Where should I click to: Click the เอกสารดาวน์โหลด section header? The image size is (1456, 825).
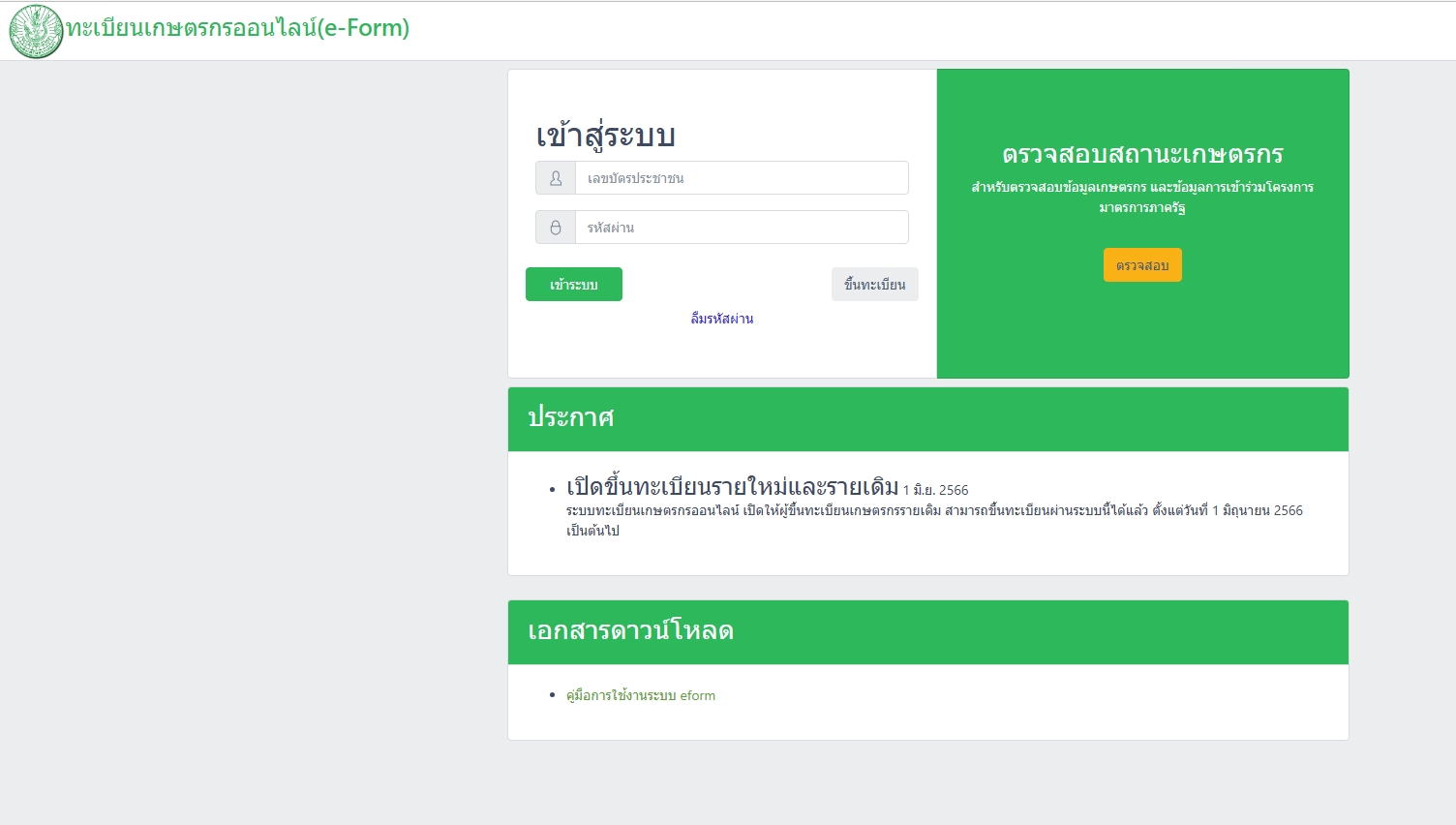click(928, 632)
